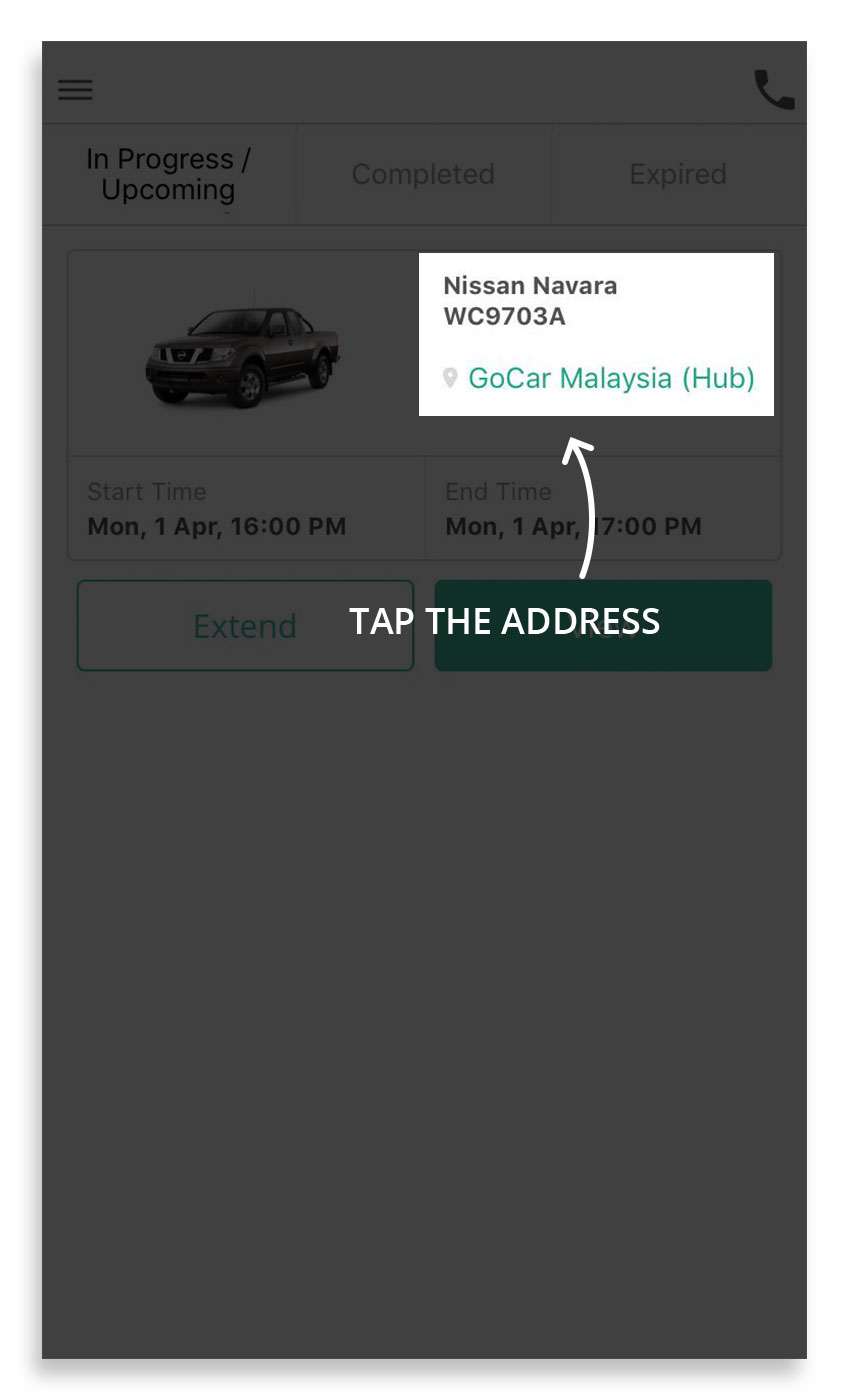Open the hamburger menu
The width and height of the screenshot is (850, 1400).
75,90
